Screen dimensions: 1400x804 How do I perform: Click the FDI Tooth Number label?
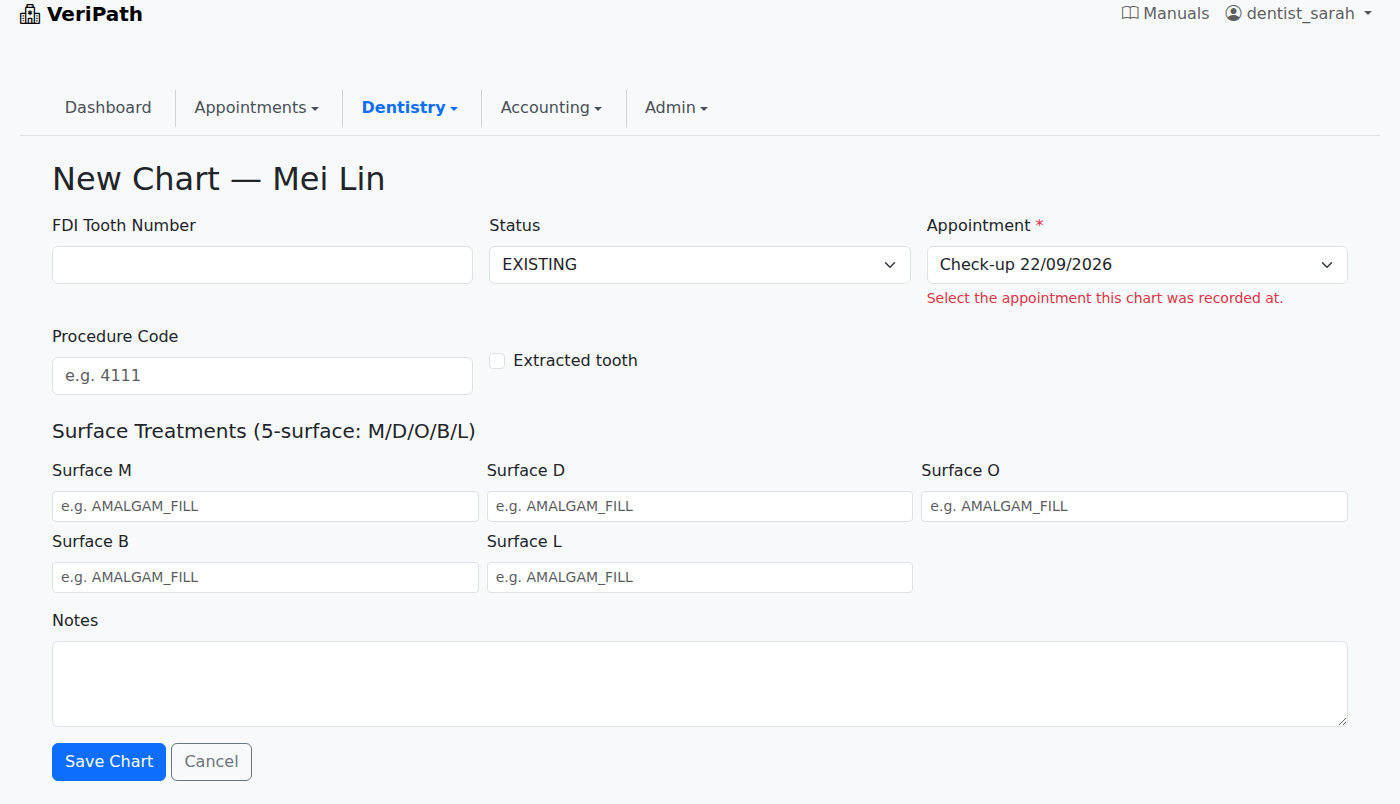(x=124, y=226)
